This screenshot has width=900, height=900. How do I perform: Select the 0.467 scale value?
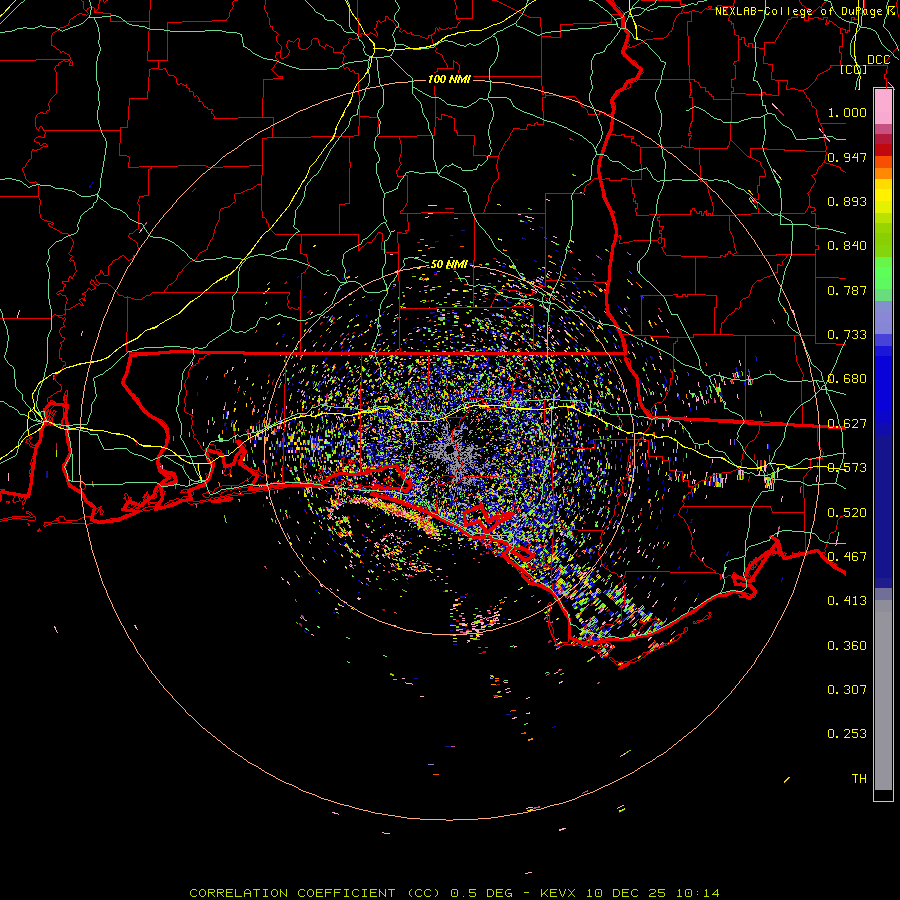pos(847,557)
